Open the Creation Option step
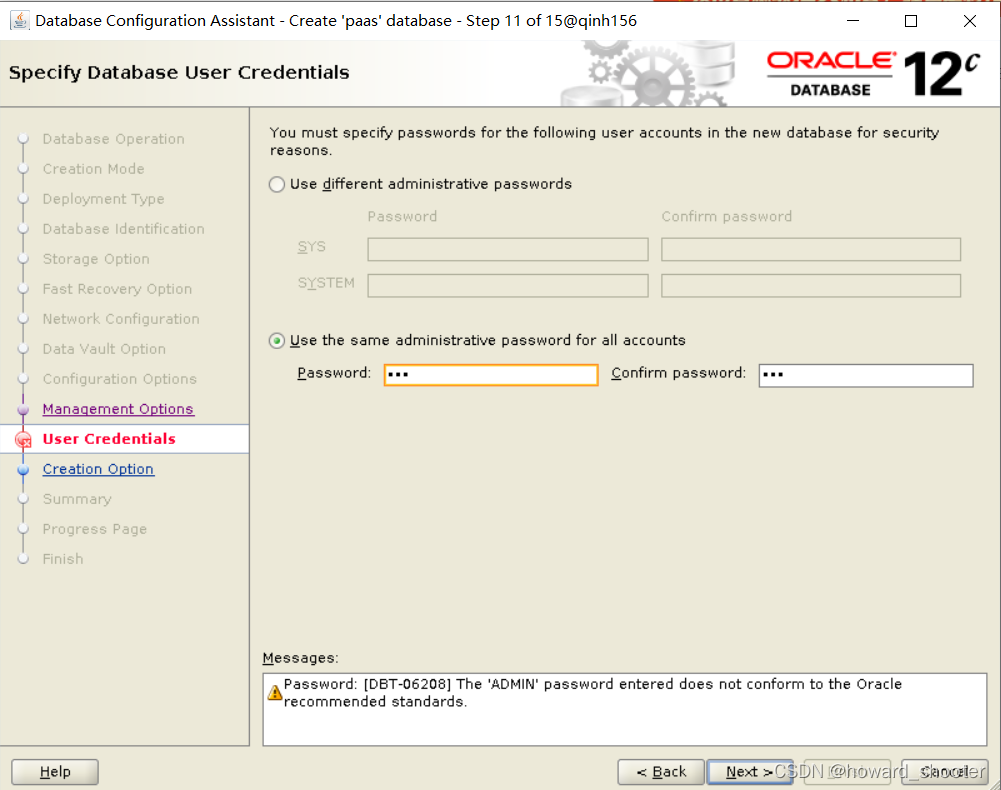 tap(97, 468)
